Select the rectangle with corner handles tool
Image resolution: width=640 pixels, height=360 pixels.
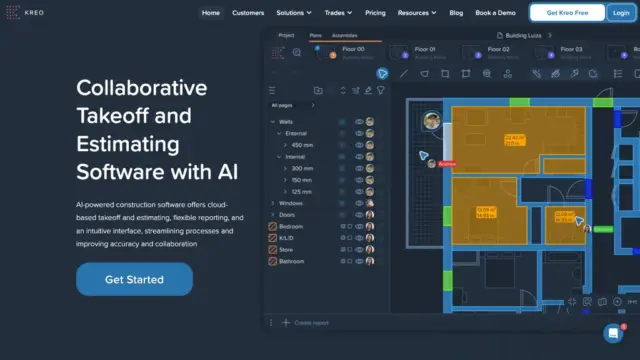coord(466,74)
